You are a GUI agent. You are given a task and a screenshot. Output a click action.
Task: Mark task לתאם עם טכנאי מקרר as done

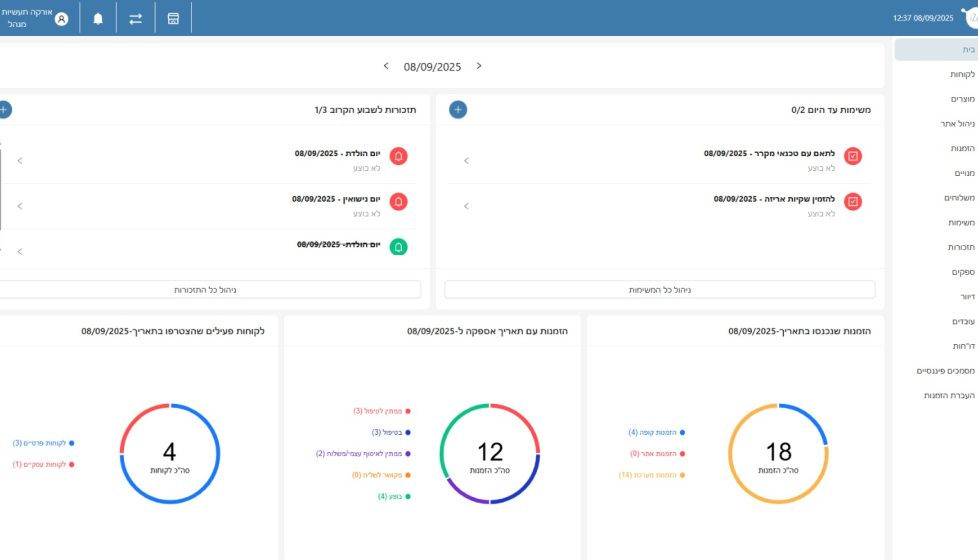(853, 156)
